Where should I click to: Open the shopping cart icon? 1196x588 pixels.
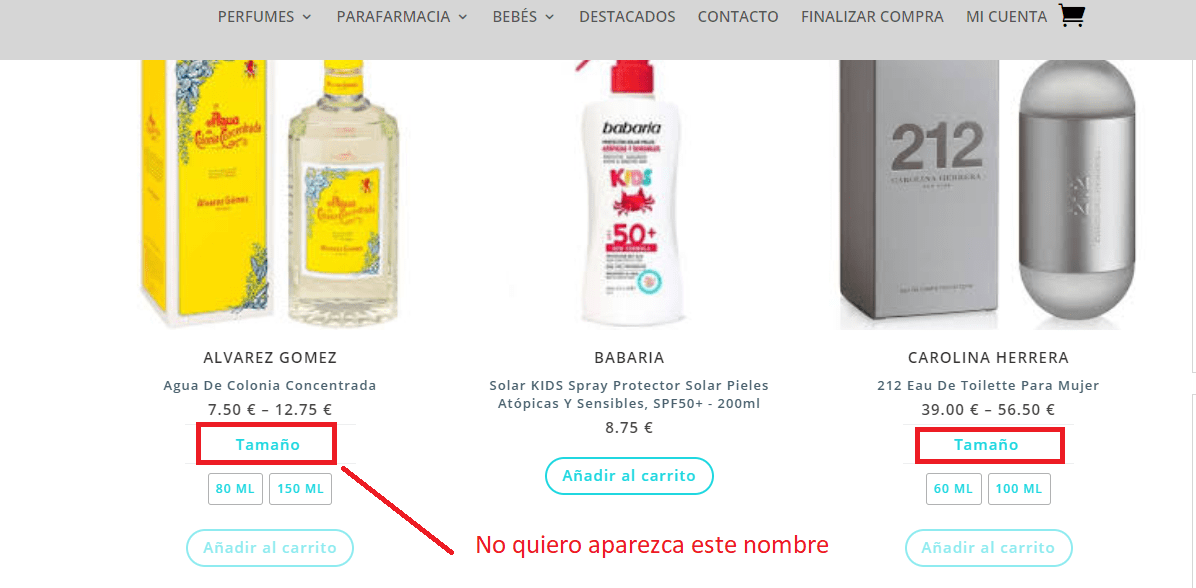pos(1072,15)
